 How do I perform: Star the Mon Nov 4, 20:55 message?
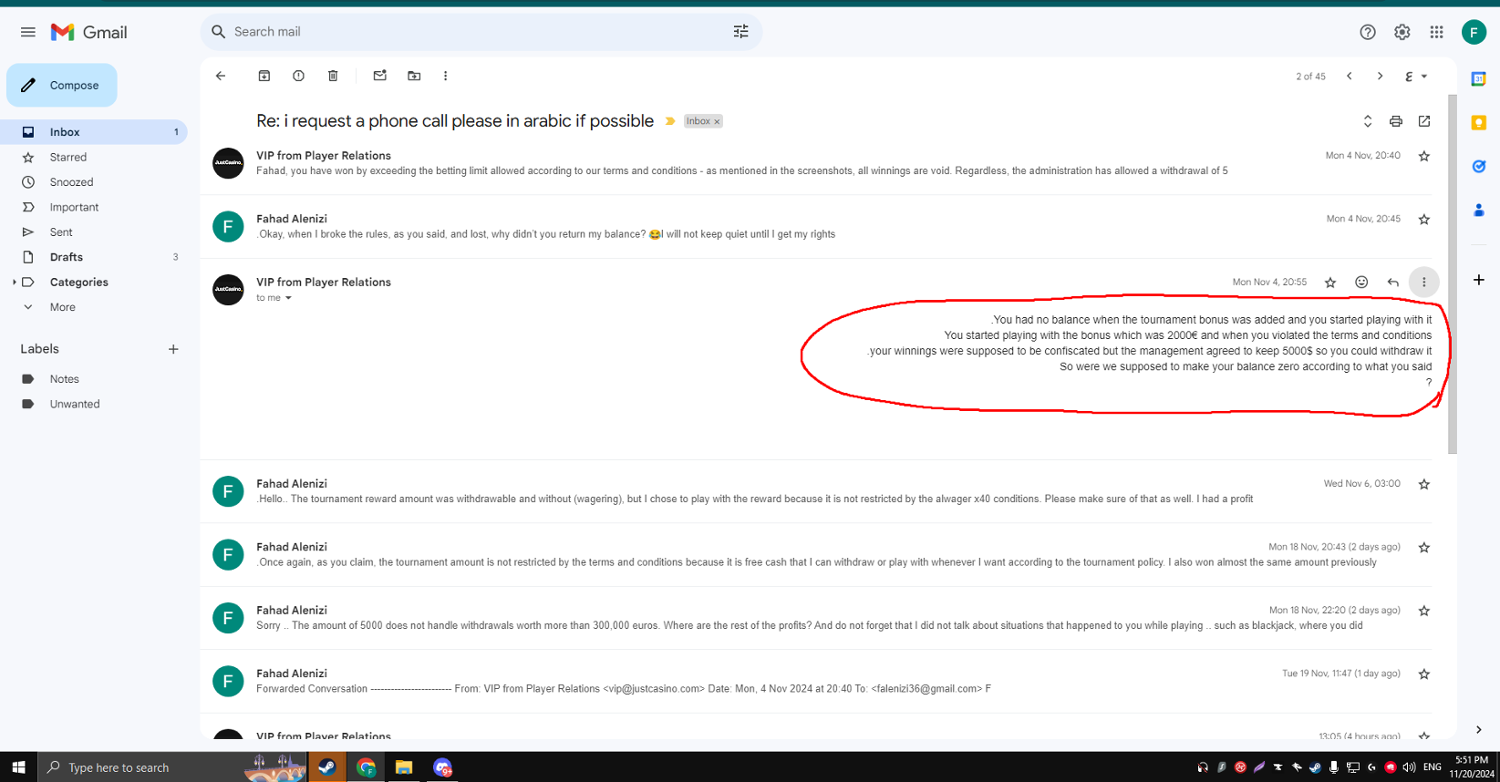click(x=1330, y=283)
